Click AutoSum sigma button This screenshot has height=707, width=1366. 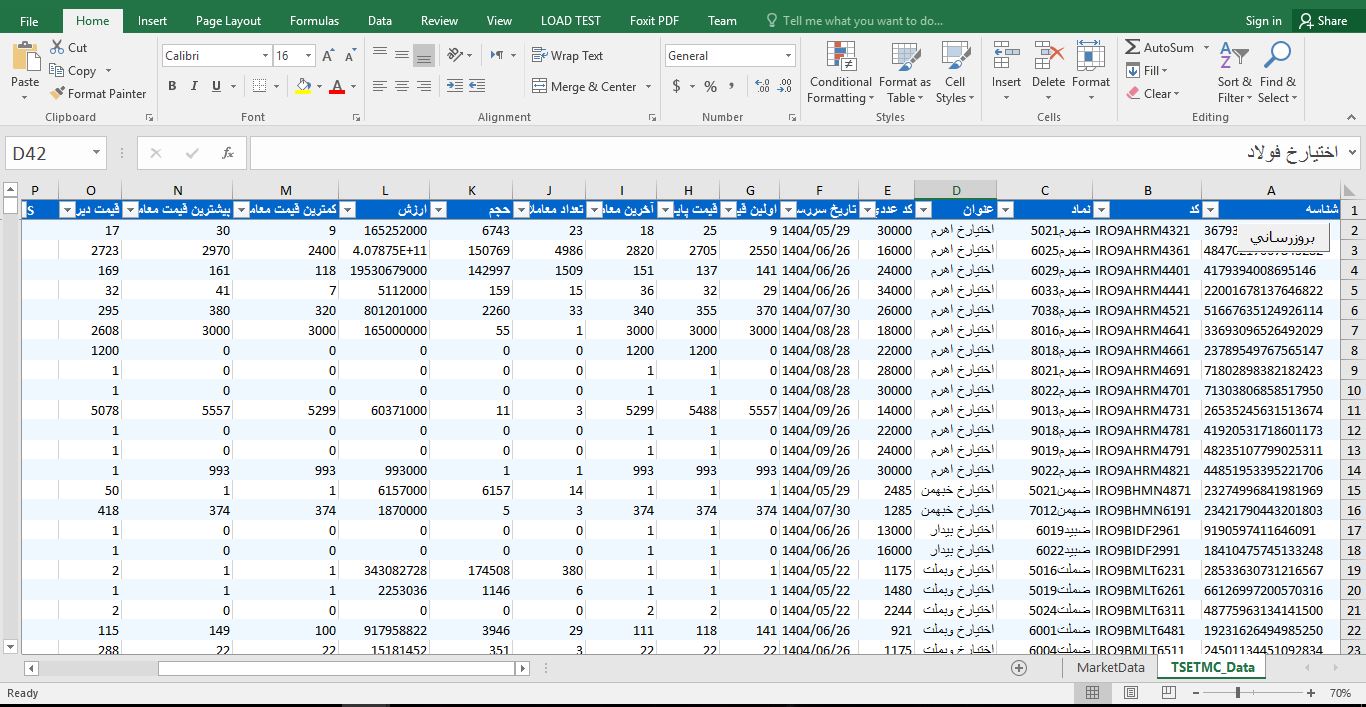[x=1133, y=47]
